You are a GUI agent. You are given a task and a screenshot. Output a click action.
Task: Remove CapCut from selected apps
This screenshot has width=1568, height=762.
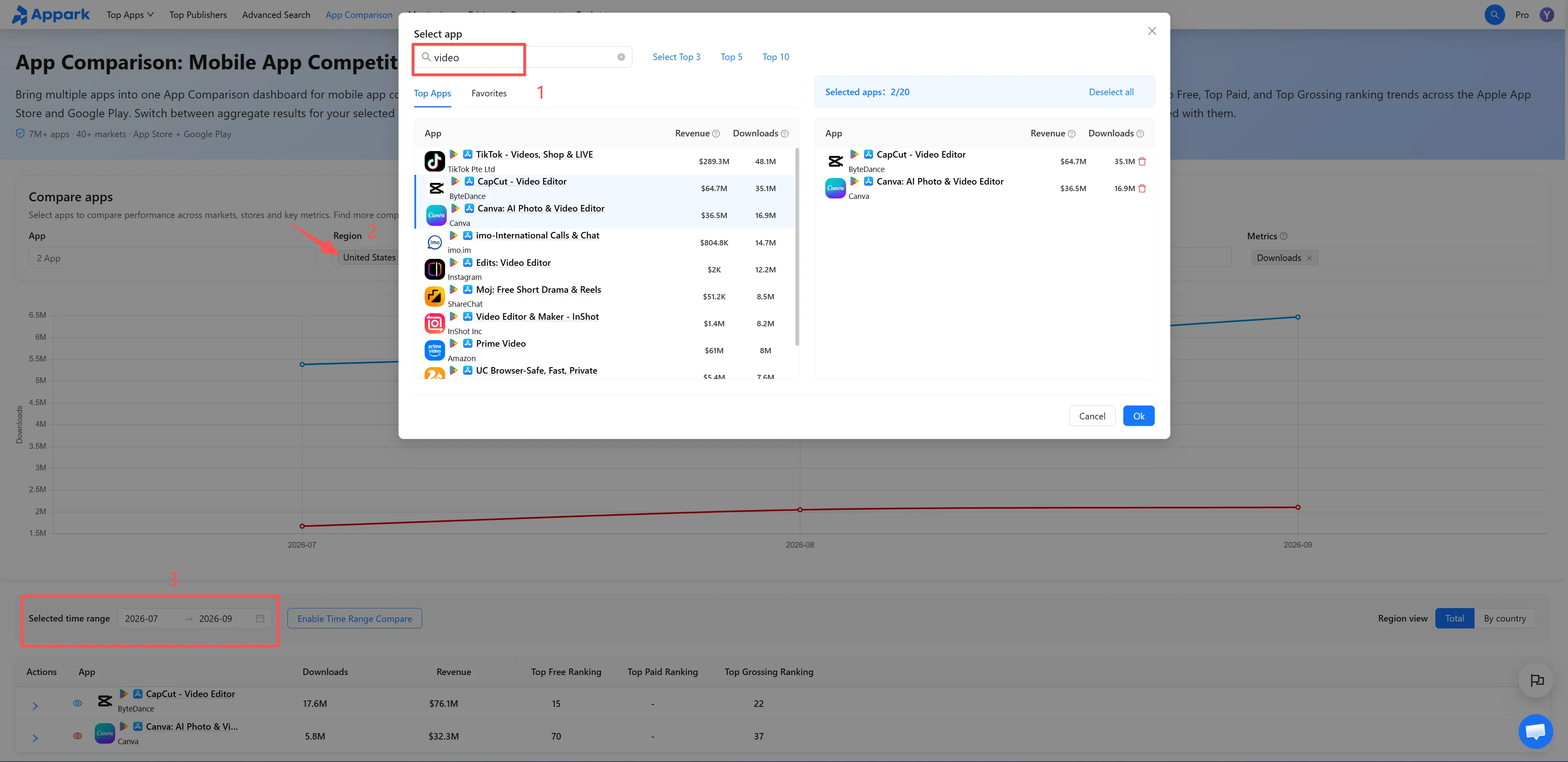[1142, 162]
